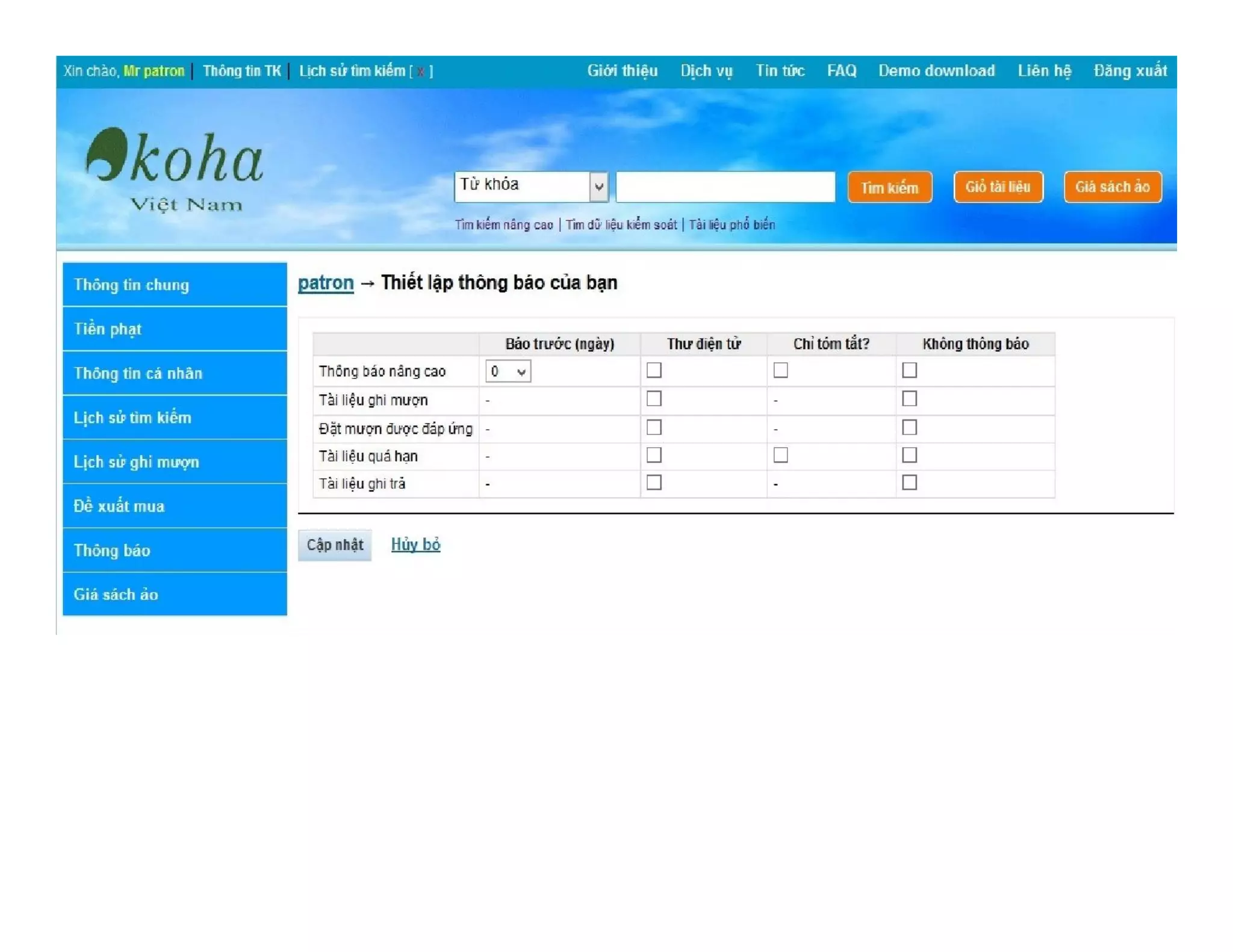Viewport: 1233px width, 952px height.
Task: Click the Hủy bỏ link
Action: 415,545
